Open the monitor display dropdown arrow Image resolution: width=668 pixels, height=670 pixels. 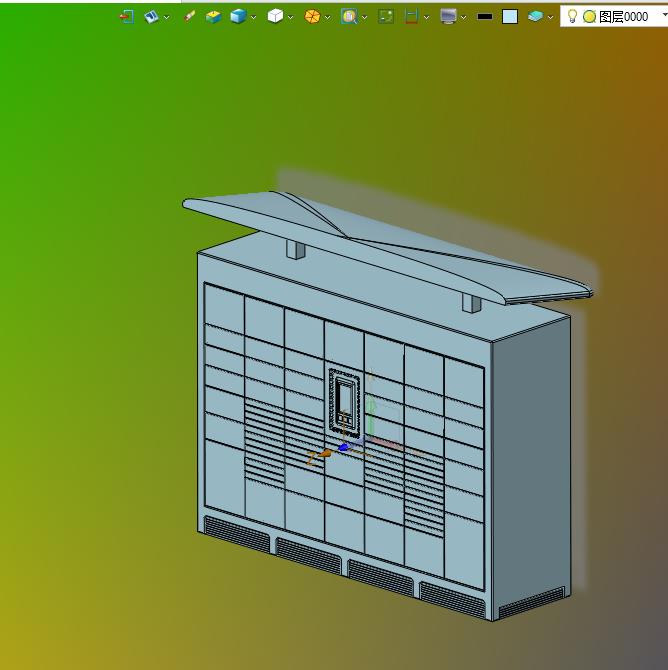pos(464,18)
